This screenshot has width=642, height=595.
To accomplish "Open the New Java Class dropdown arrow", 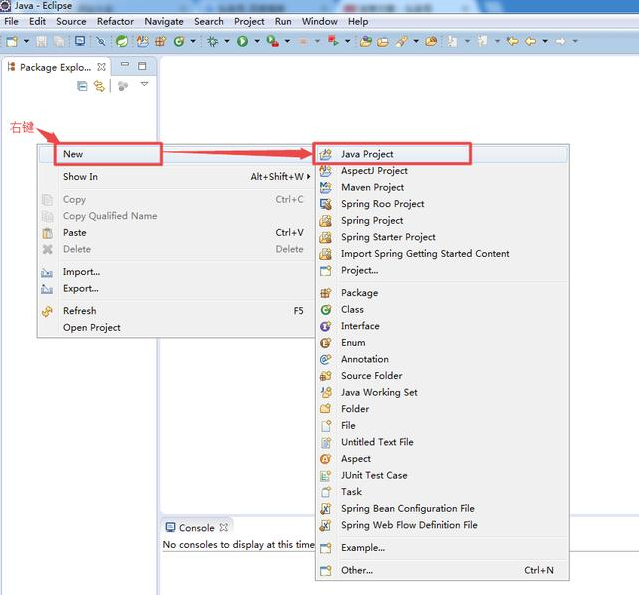I will click(193, 41).
